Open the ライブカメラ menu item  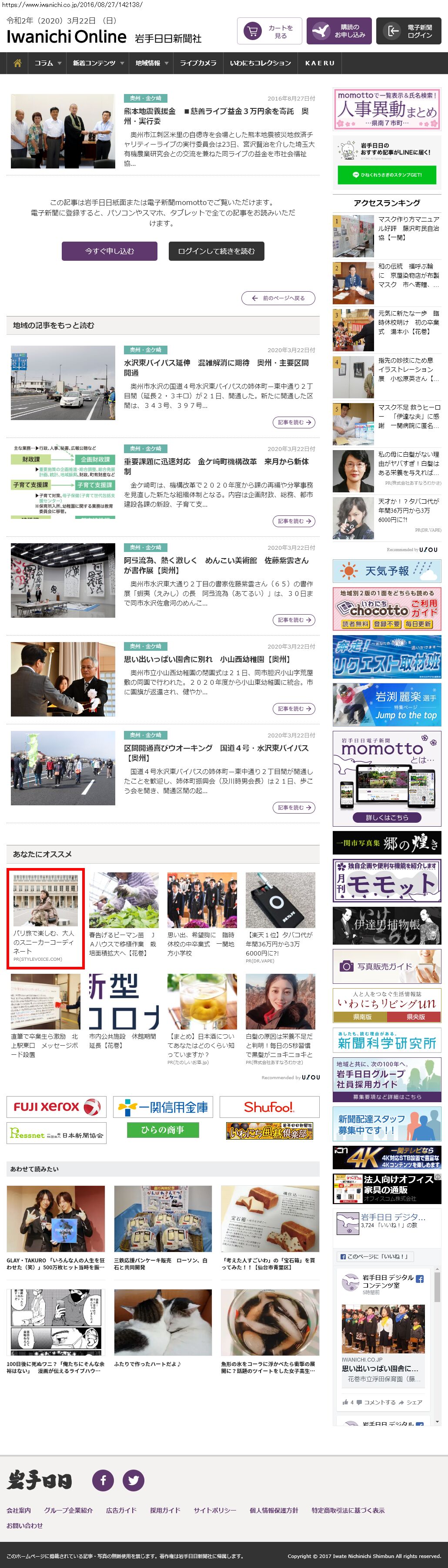tap(198, 63)
